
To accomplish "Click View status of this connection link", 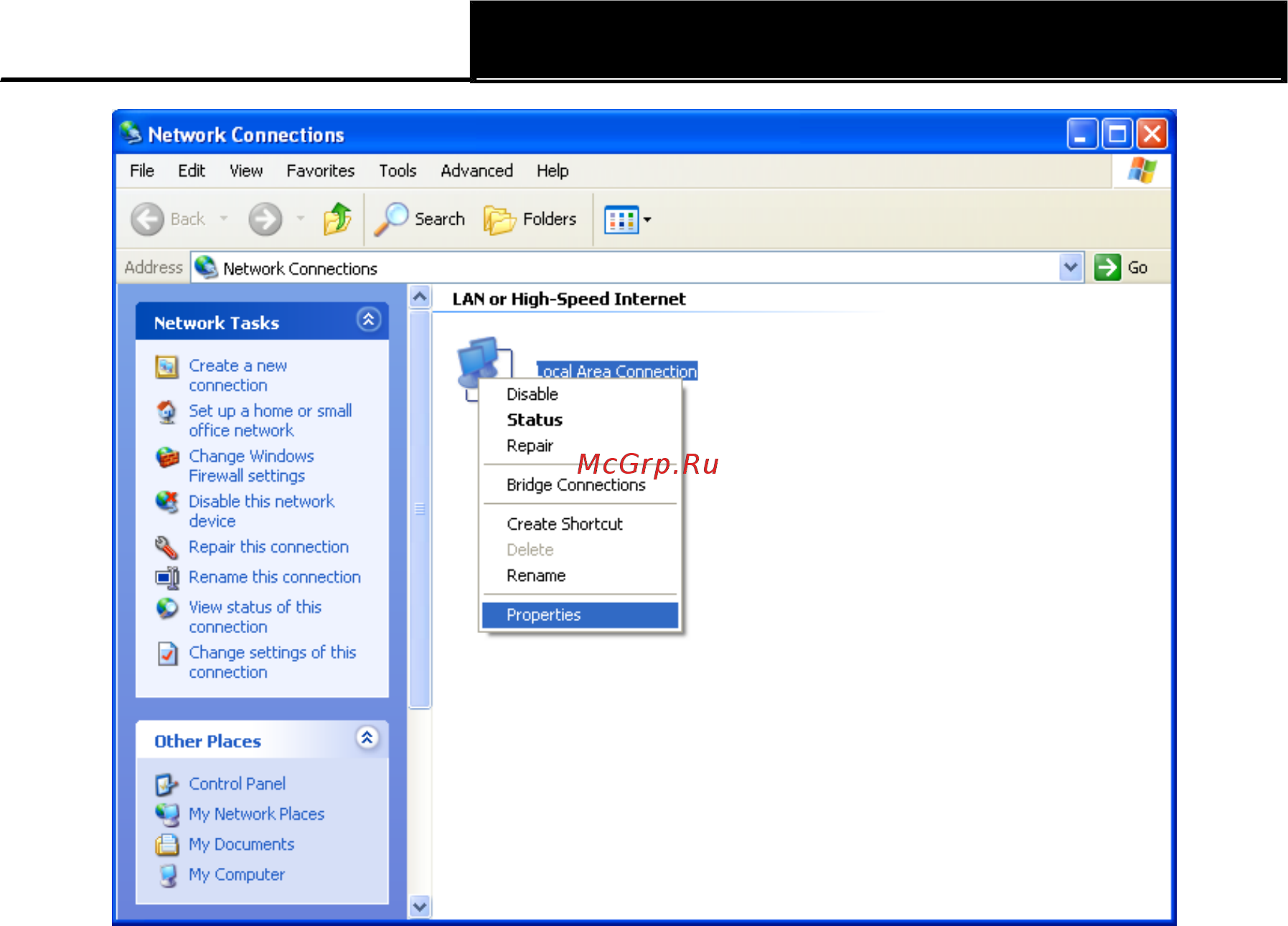I will [255, 617].
